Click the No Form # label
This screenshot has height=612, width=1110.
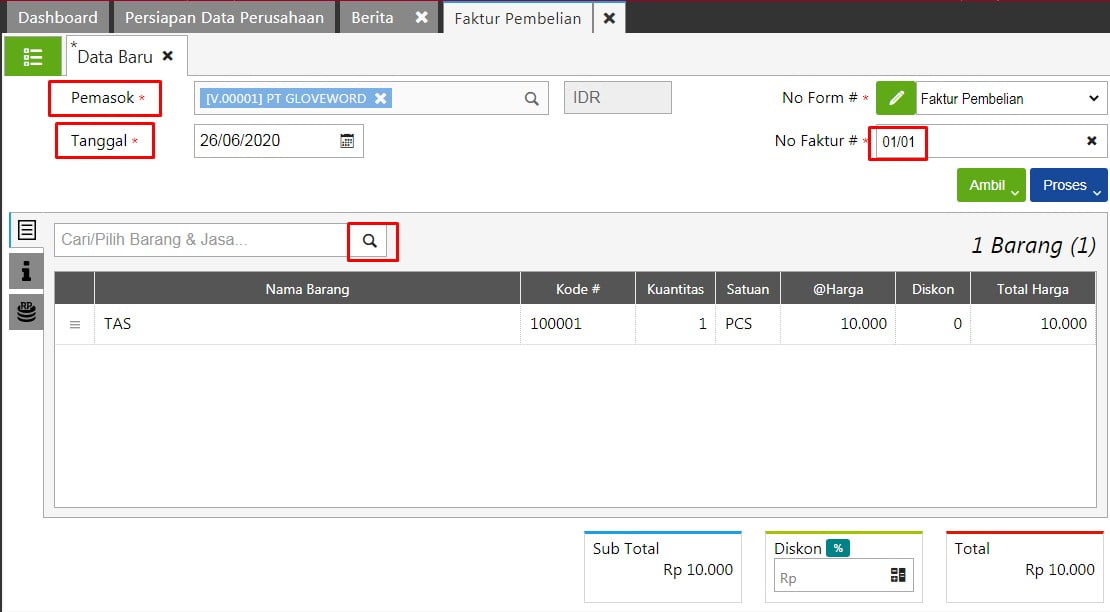(819, 98)
